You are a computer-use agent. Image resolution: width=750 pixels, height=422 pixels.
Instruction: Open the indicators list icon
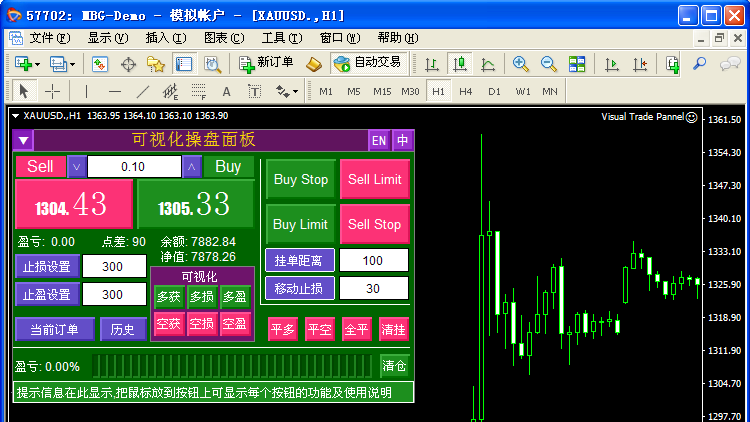coord(673,64)
